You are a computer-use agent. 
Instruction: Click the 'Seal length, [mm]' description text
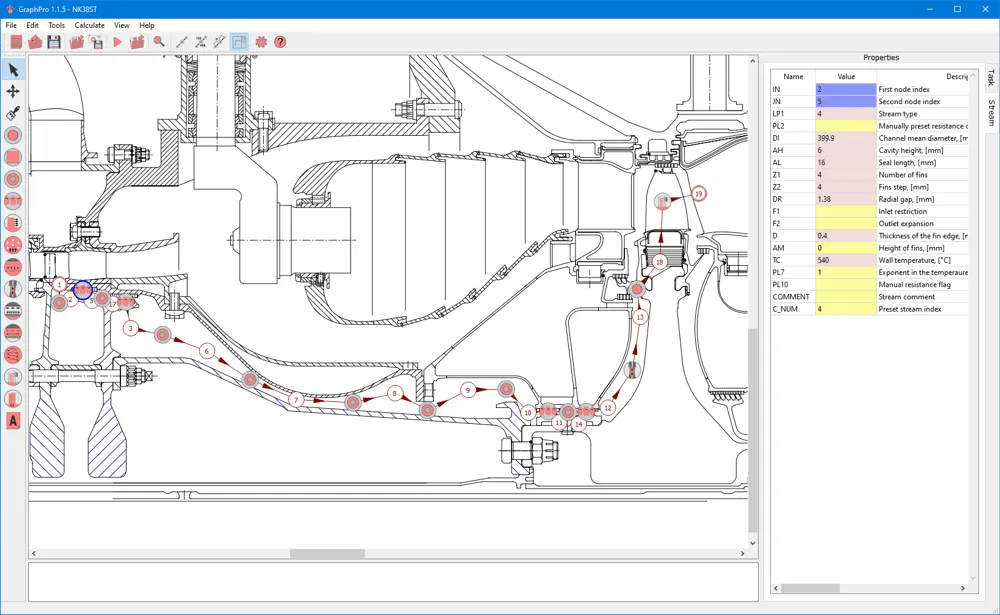point(907,163)
